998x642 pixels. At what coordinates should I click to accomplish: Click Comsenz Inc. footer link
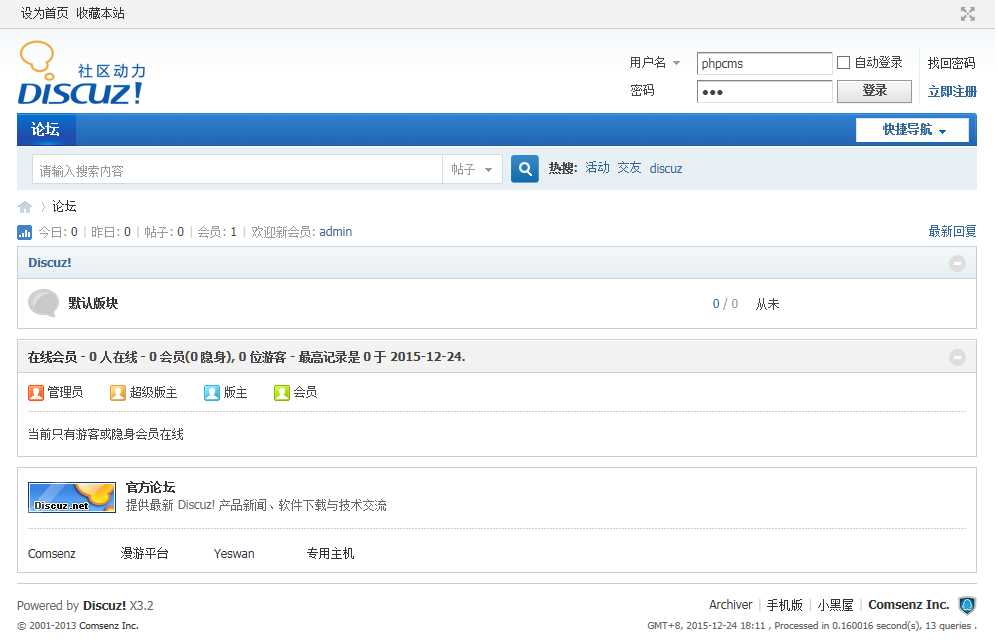click(x=909, y=604)
